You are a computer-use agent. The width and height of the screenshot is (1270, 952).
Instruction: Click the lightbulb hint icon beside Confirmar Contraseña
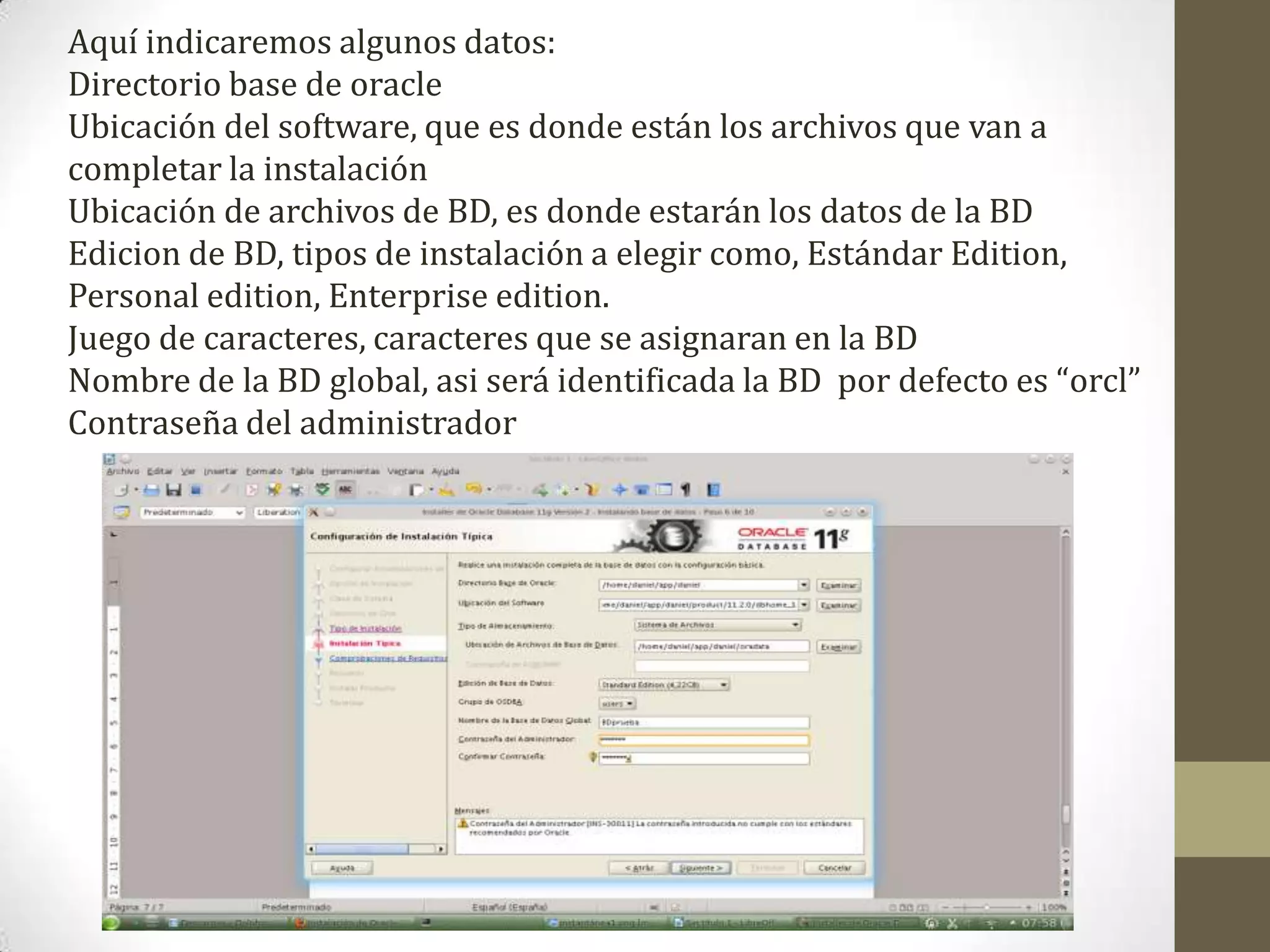point(592,757)
